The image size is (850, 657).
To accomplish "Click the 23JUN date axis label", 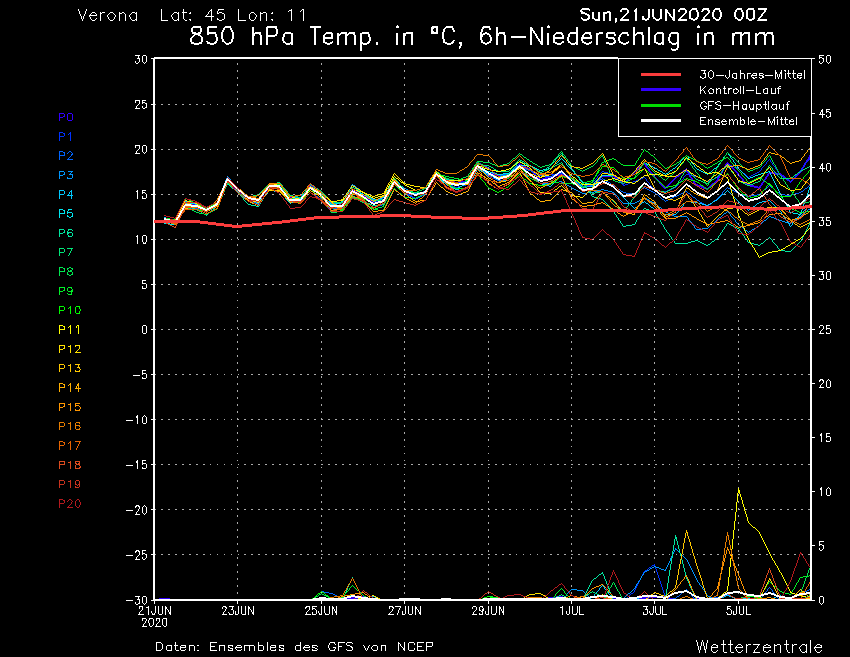I will pos(237,611).
